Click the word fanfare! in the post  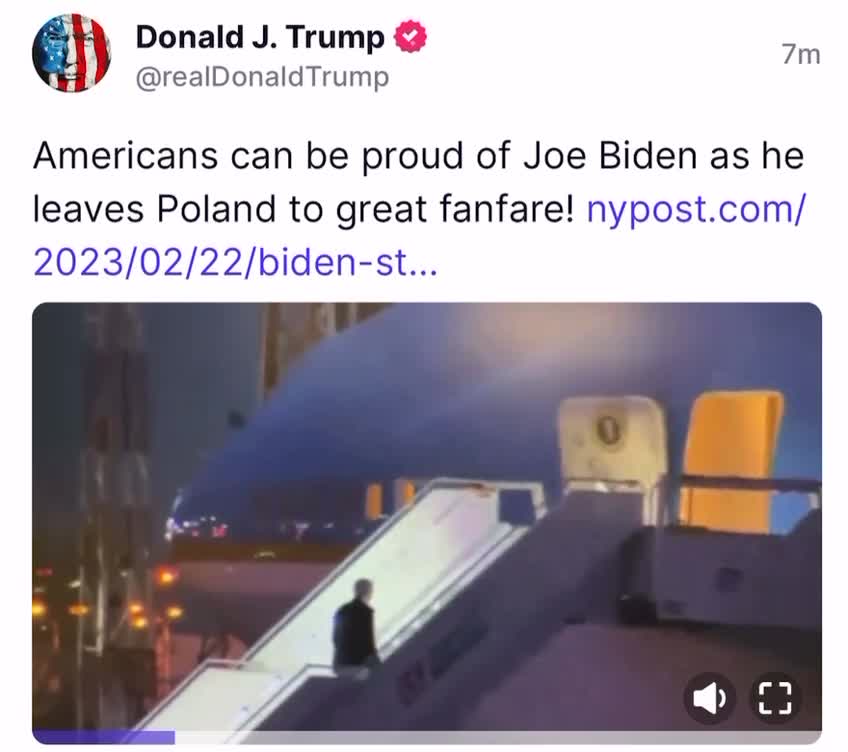point(506,209)
